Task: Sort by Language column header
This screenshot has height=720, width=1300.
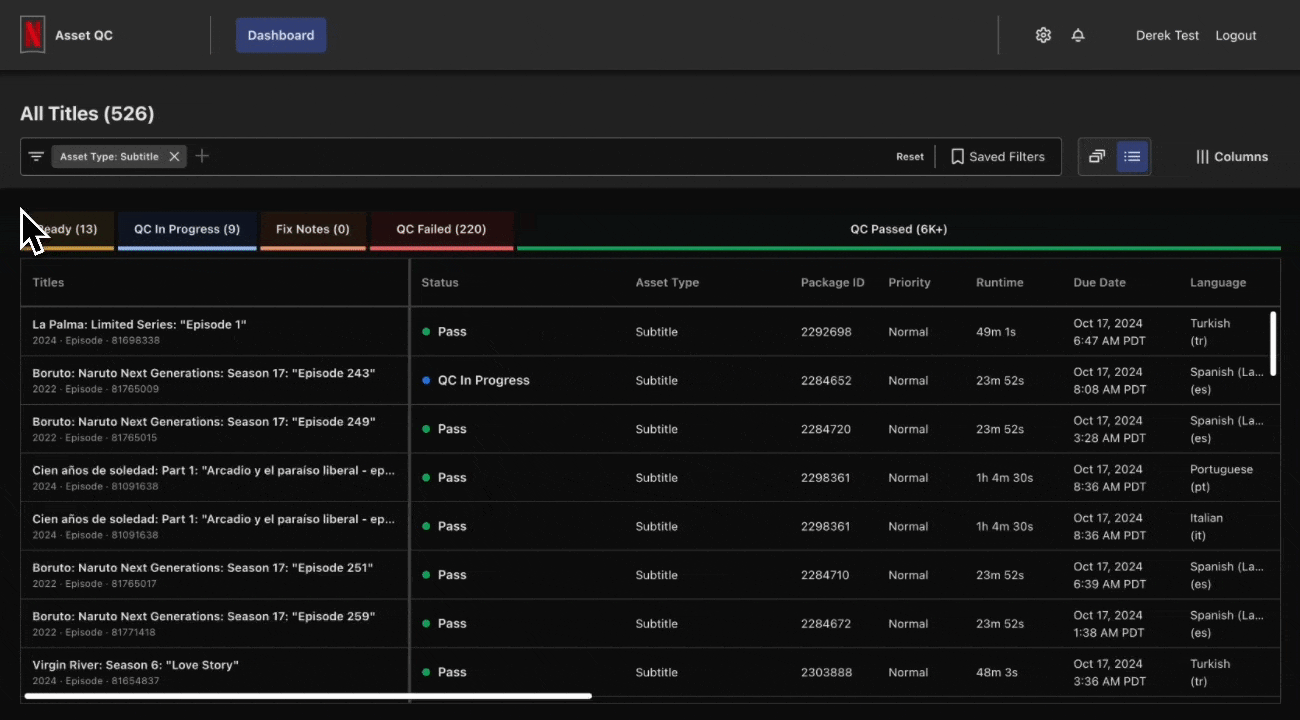Action: 1218,283
